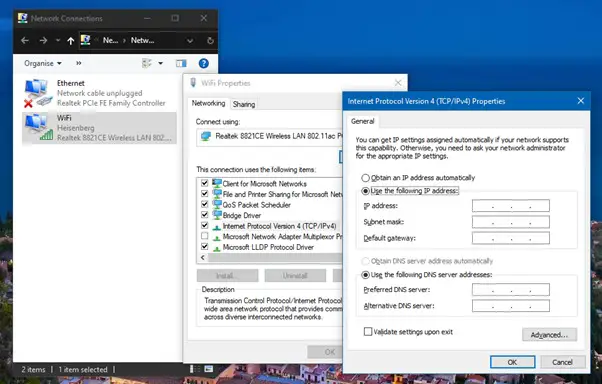This screenshot has height=384, width=602.
Task: Select the General tab
Action: pos(362,121)
